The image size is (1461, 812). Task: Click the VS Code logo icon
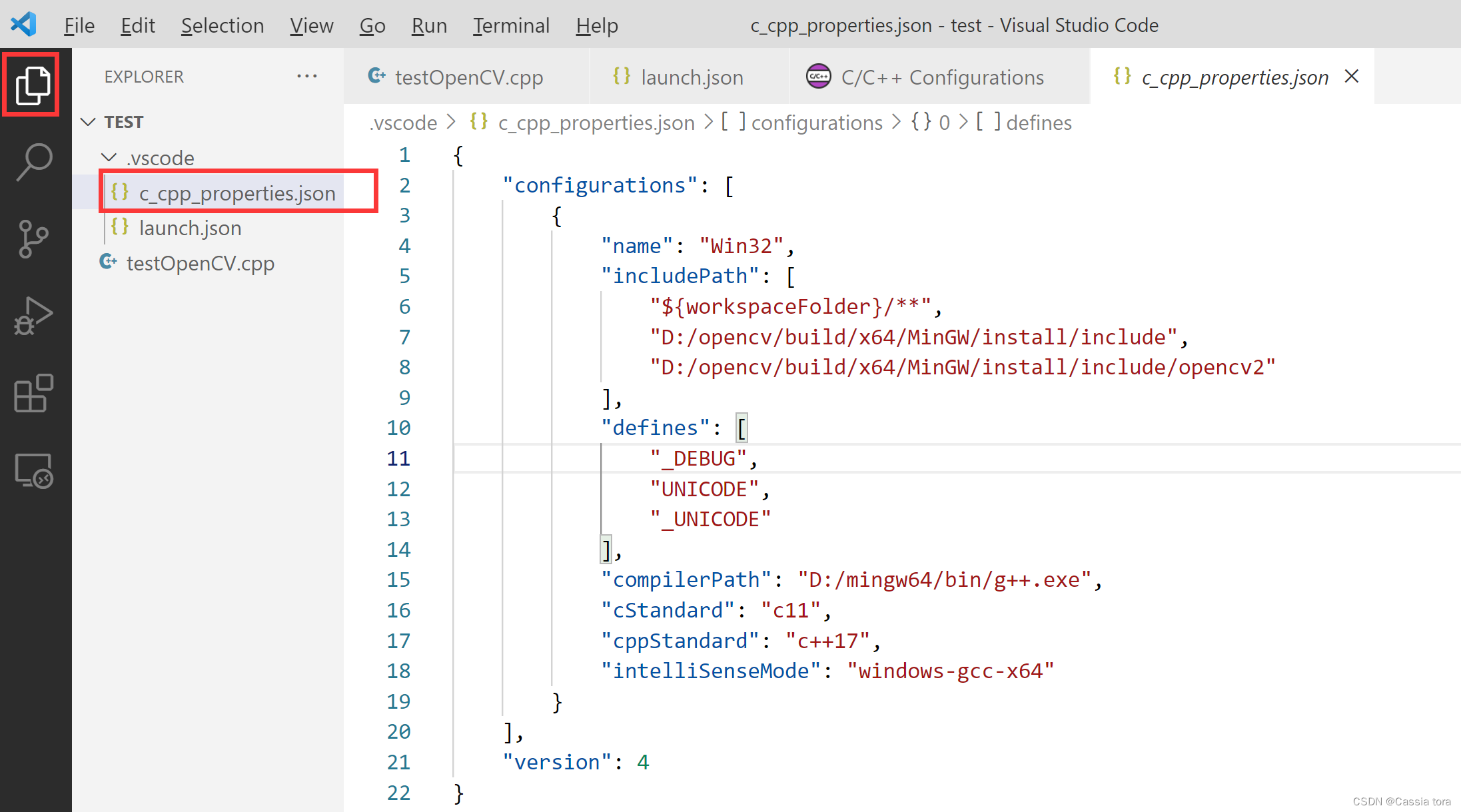coord(24,25)
